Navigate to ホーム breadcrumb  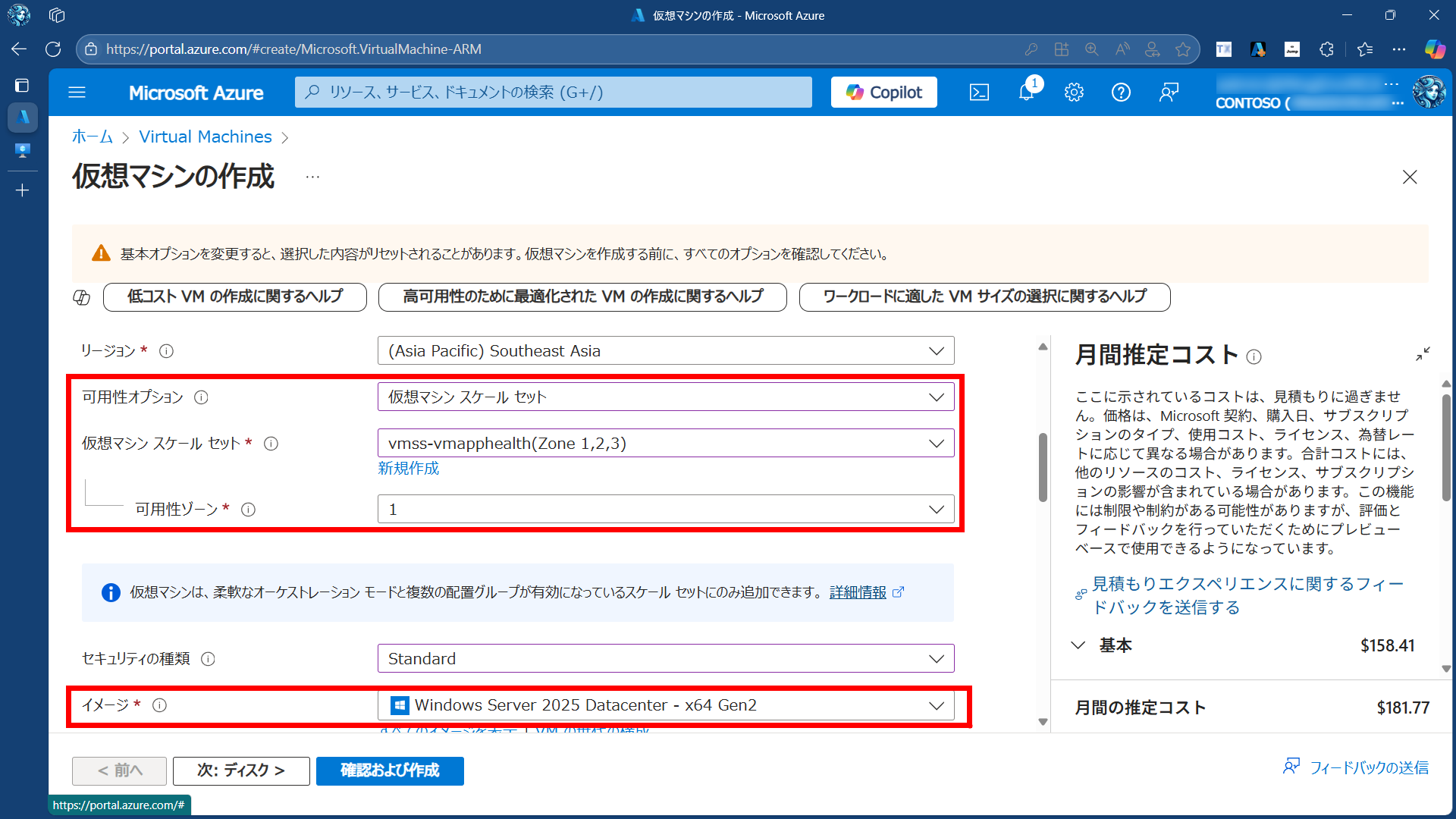[x=92, y=136]
